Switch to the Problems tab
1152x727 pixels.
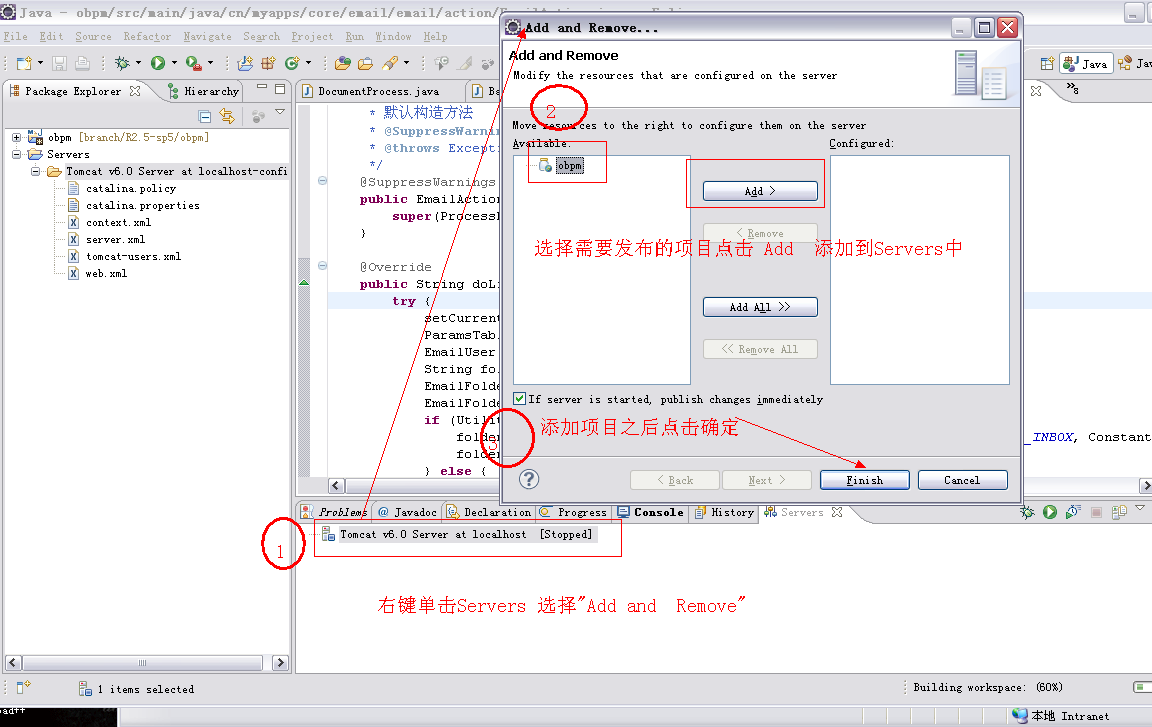coord(334,512)
